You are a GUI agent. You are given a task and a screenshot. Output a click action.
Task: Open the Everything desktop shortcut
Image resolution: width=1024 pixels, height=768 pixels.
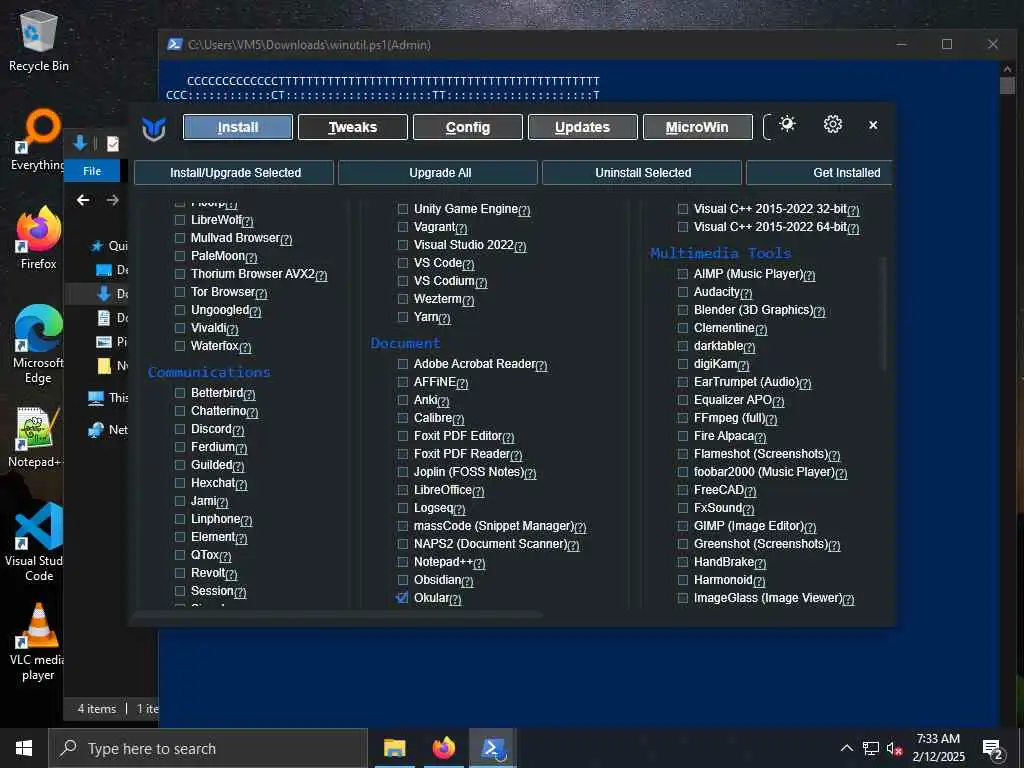[37, 140]
